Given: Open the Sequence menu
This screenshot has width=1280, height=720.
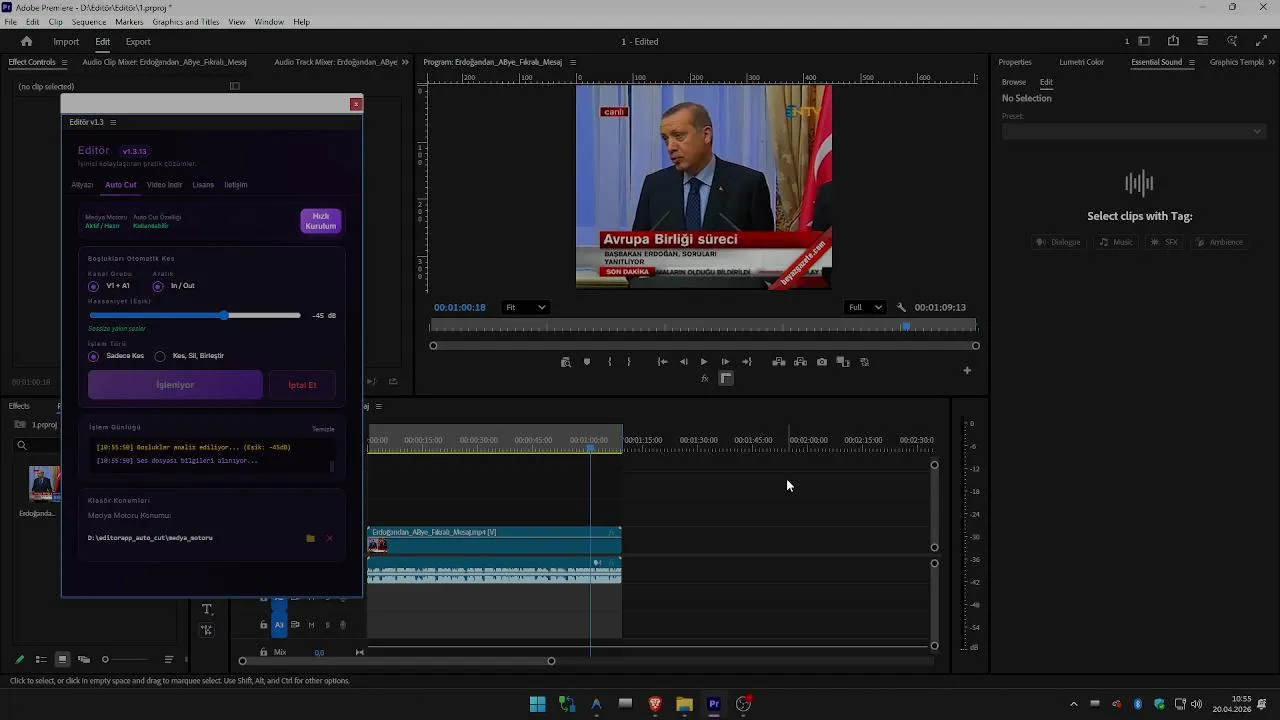Looking at the screenshot, I should coord(89,22).
